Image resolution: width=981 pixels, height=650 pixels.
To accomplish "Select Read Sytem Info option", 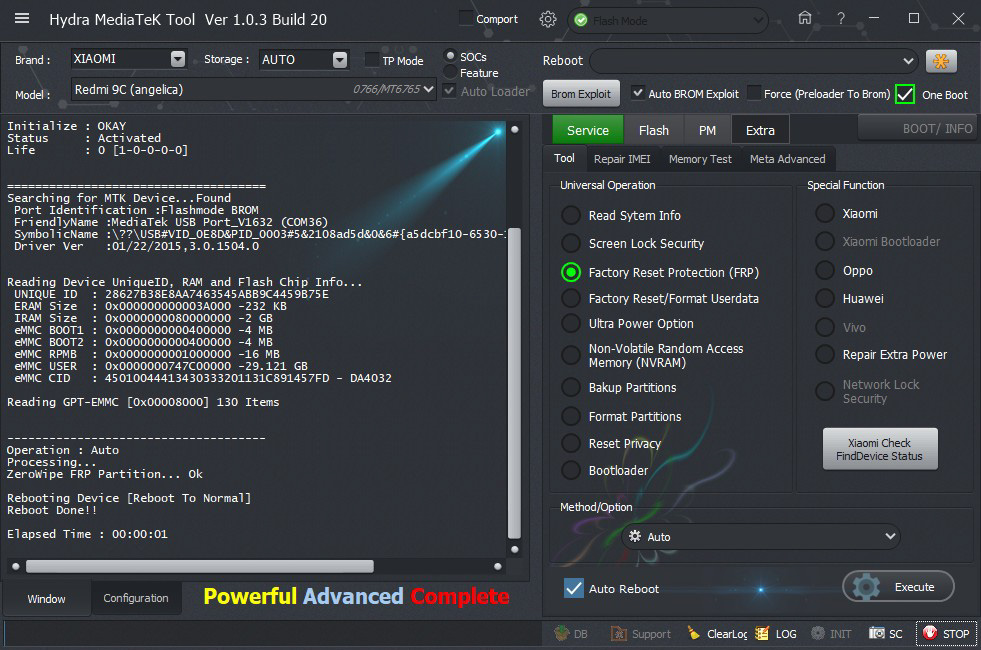I will pos(571,215).
